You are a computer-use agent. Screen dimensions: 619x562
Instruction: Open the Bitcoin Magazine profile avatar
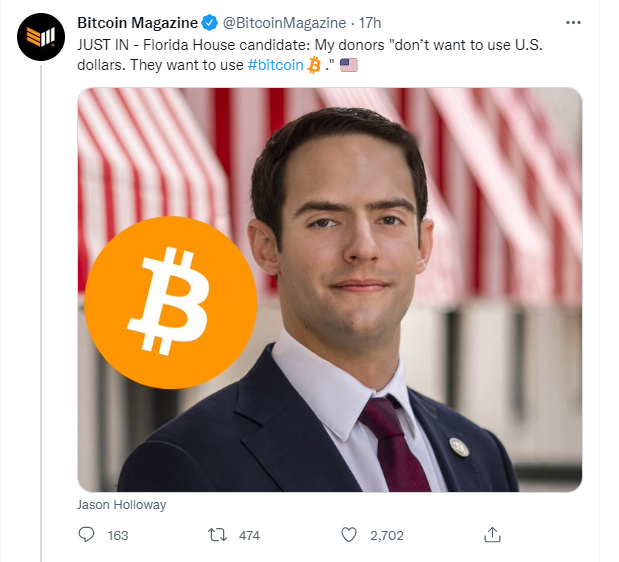(41, 37)
